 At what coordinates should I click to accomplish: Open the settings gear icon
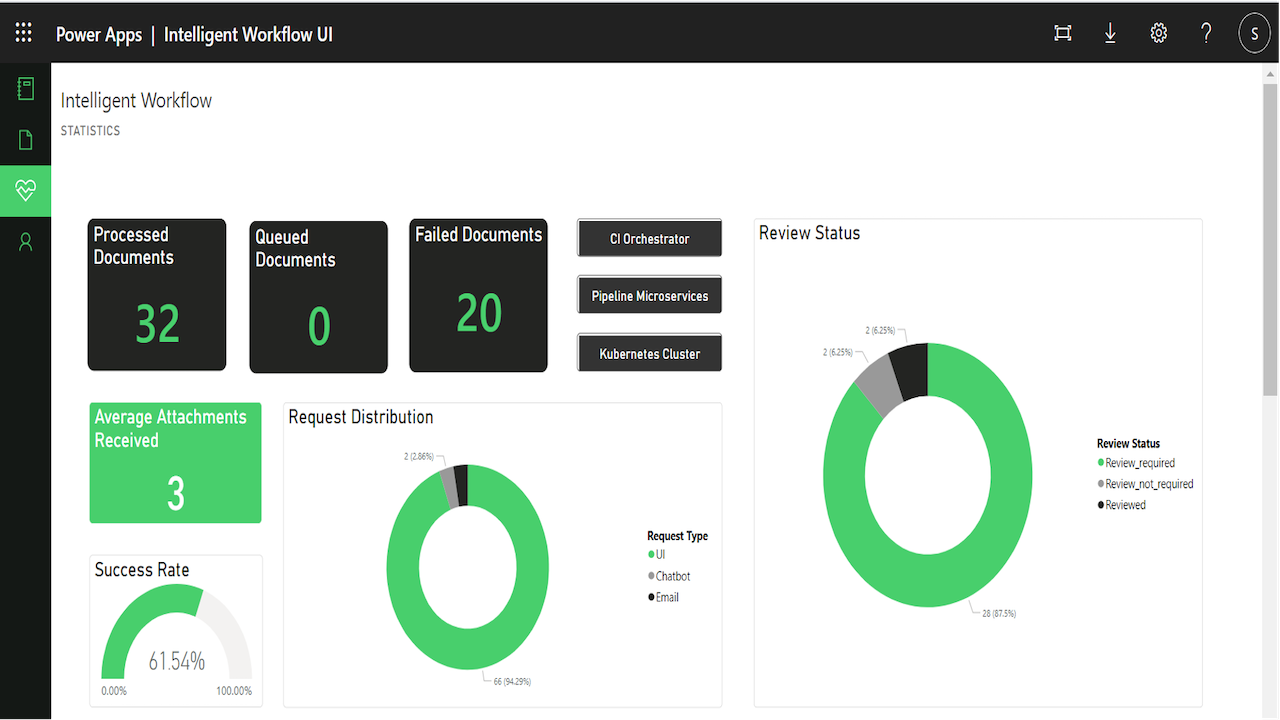1159,33
